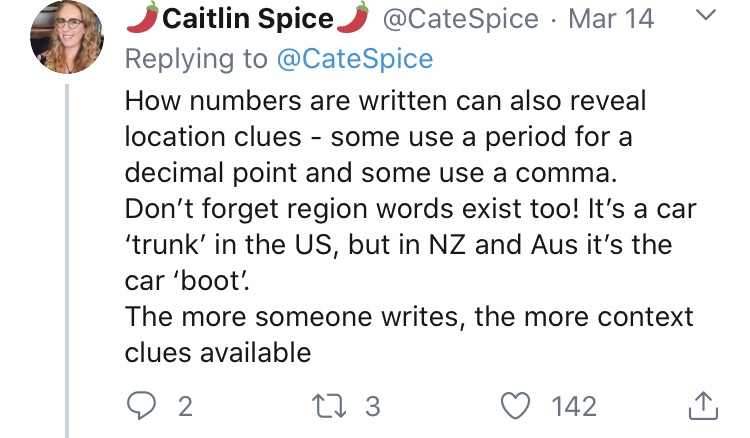This screenshot has width=750, height=438.
Task: Click the word 'trunk' in the tweet
Action: pyautogui.click(x=165, y=245)
